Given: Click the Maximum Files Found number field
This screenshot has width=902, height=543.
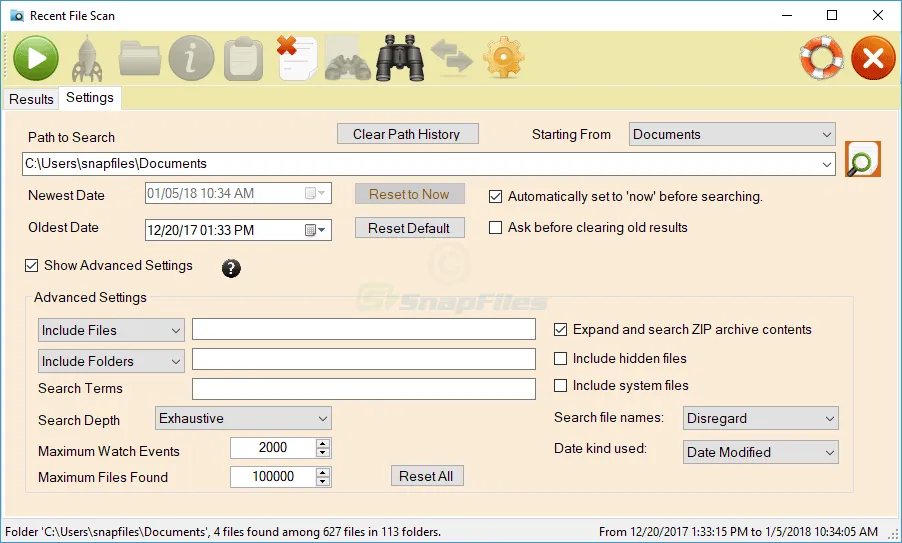Looking at the screenshot, I should point(273,476).
